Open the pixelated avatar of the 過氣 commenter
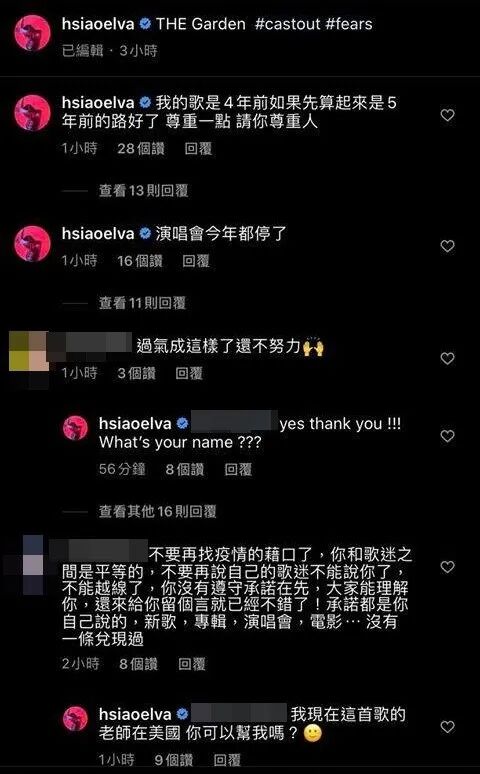The width and height of the screenshot is (480, 774). tap(29, 359)
